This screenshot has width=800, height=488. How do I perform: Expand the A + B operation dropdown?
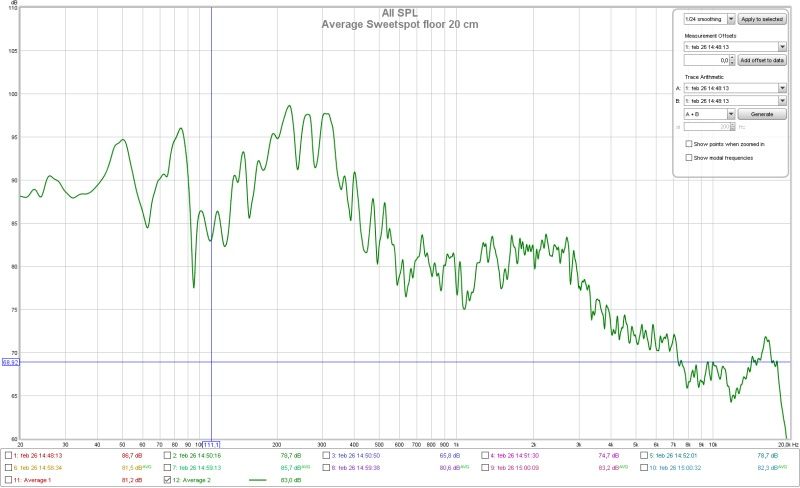click(x=731, y=115)
